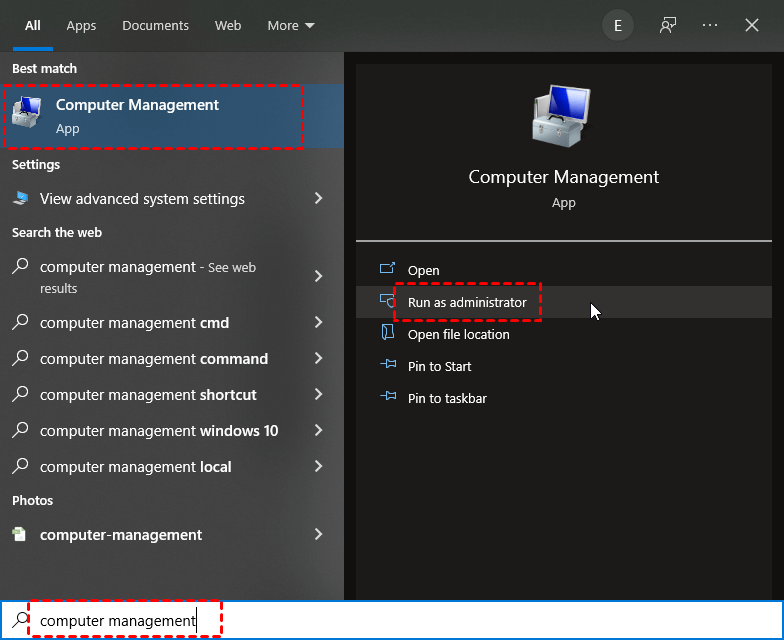Click the search icon beside computer management windows 10
This screenshot has height=640, width=784.
click(x=20, y=430)
